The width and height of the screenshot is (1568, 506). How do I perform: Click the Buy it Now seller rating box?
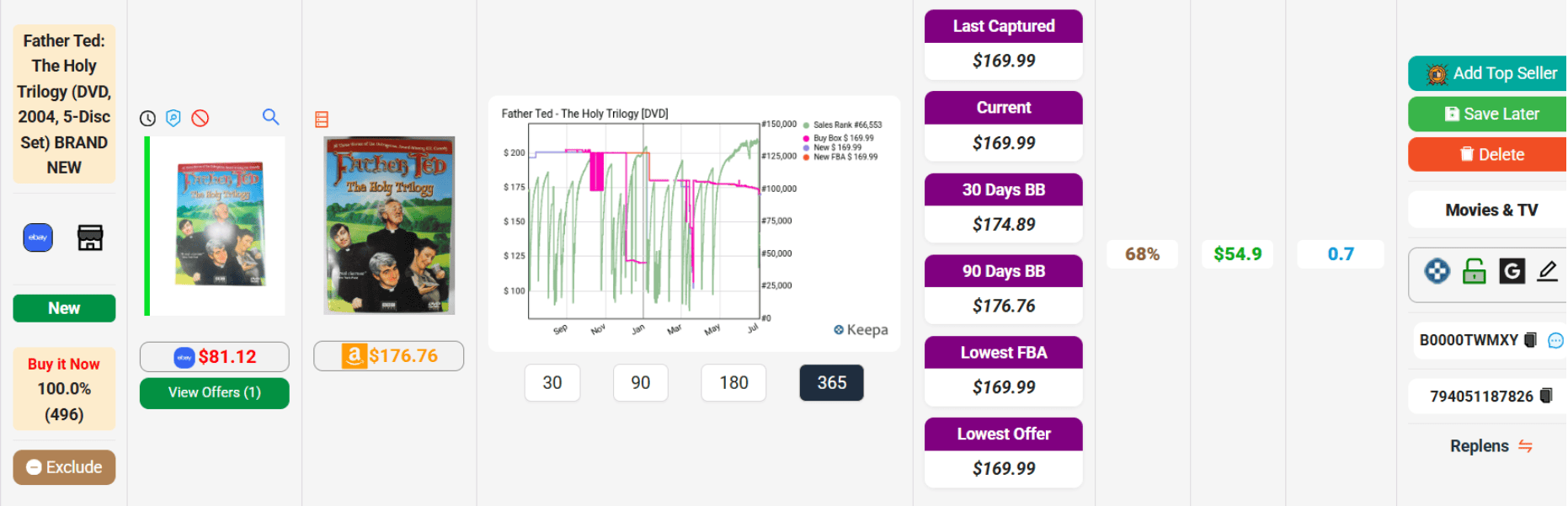tap(64, 389)
